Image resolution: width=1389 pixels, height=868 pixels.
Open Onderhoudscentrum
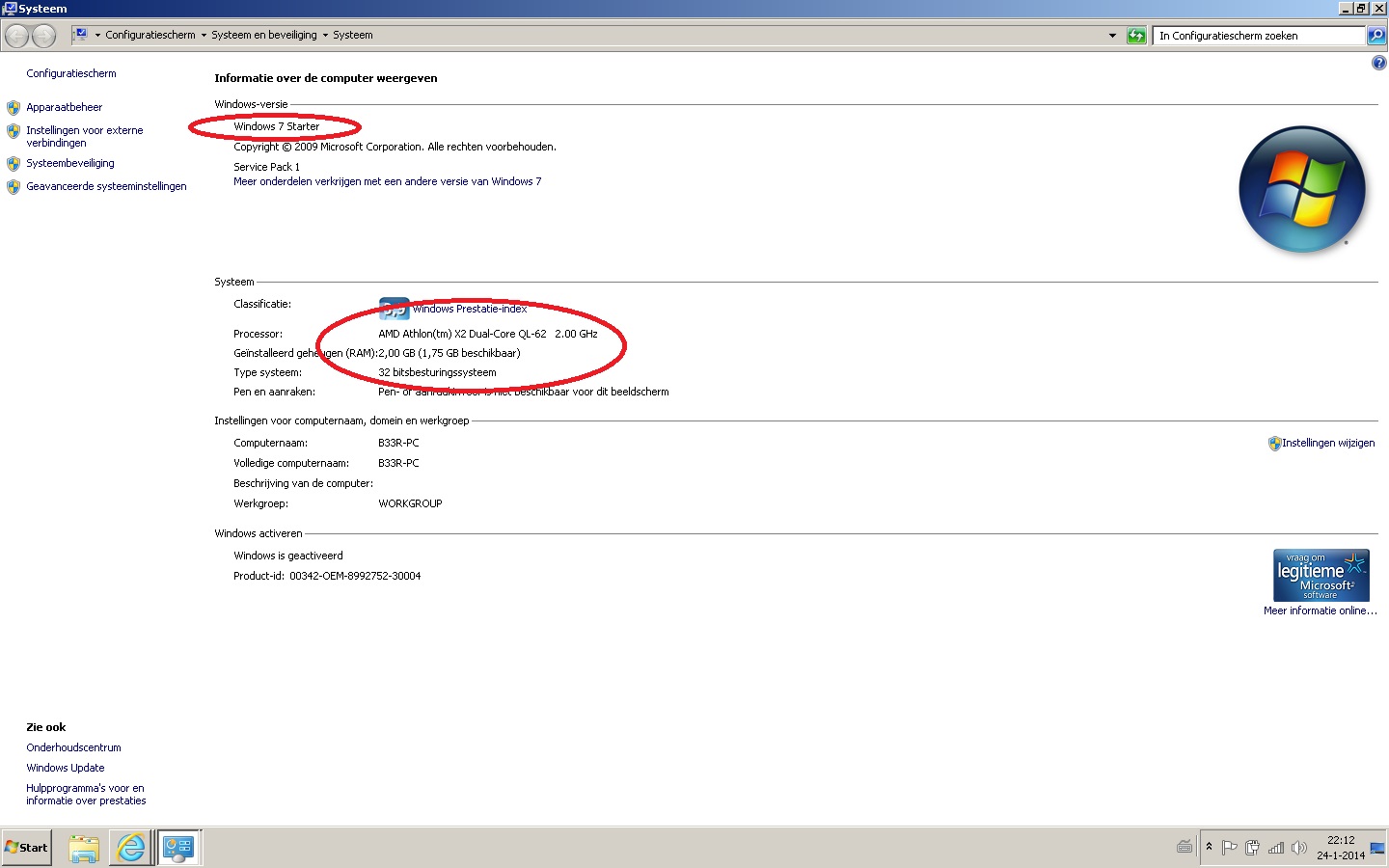point(73,748)
